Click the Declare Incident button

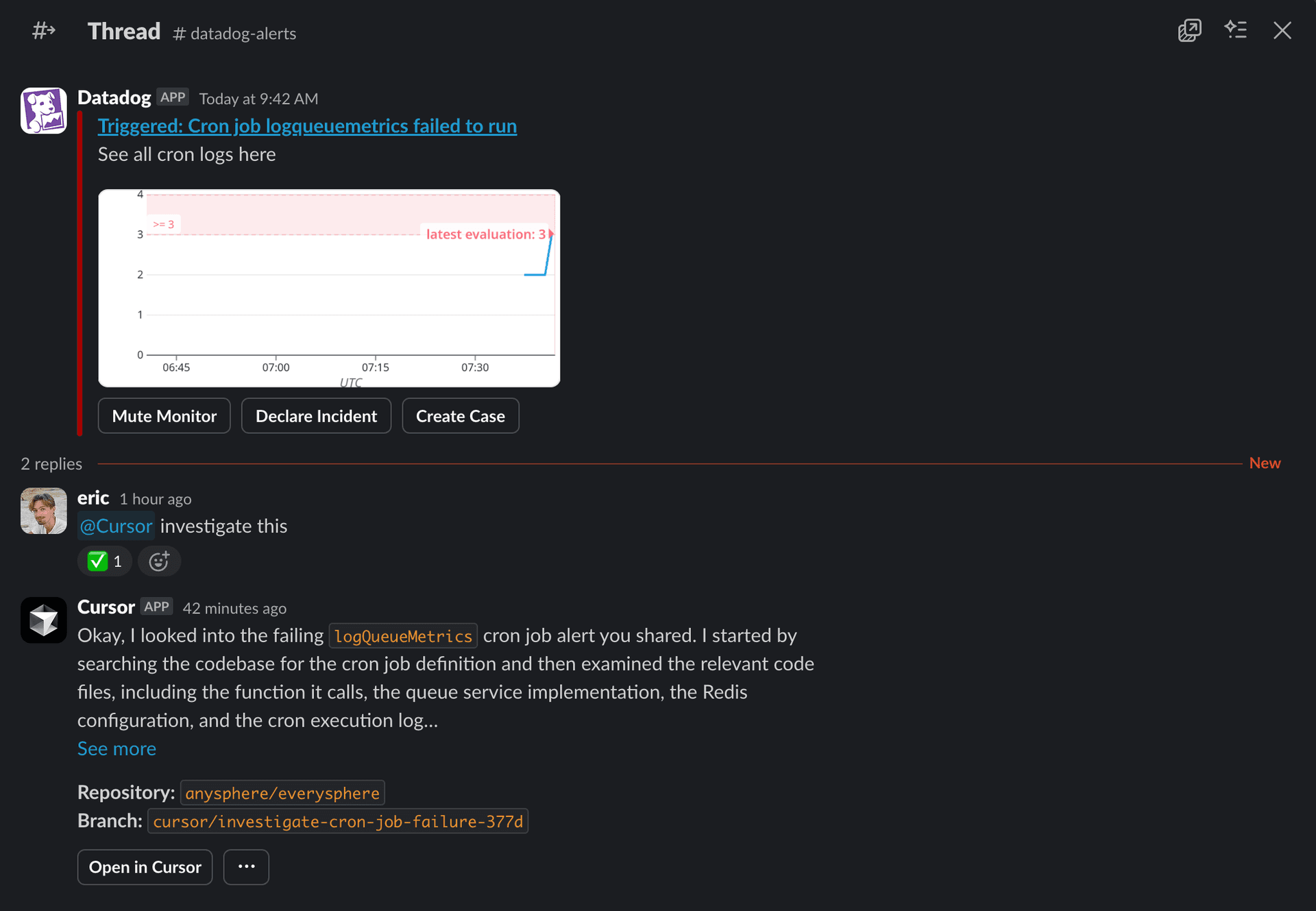click(x=316, y=416)
